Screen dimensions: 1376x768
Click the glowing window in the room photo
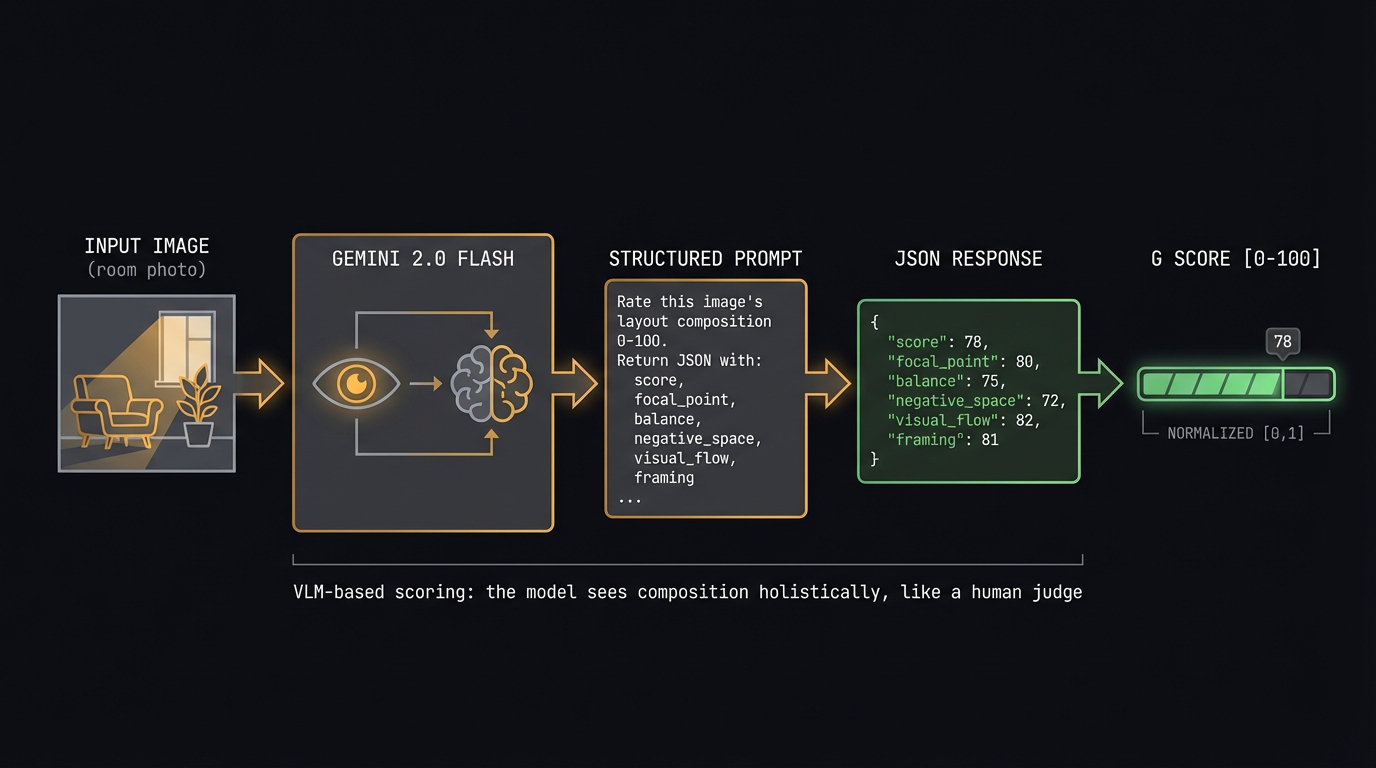[x=186, y=349]
